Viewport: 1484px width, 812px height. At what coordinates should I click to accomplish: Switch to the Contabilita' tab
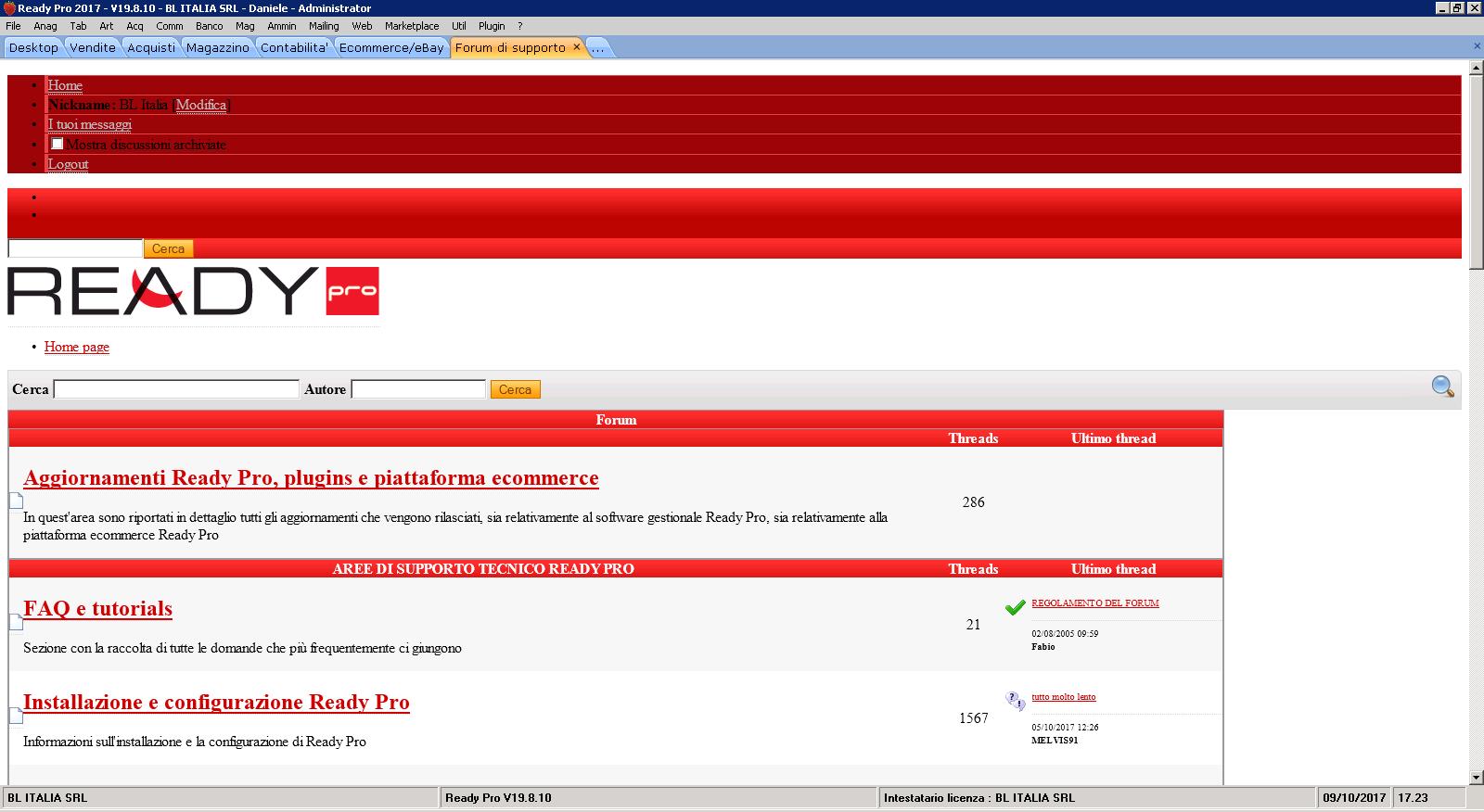tap(294, 47)
